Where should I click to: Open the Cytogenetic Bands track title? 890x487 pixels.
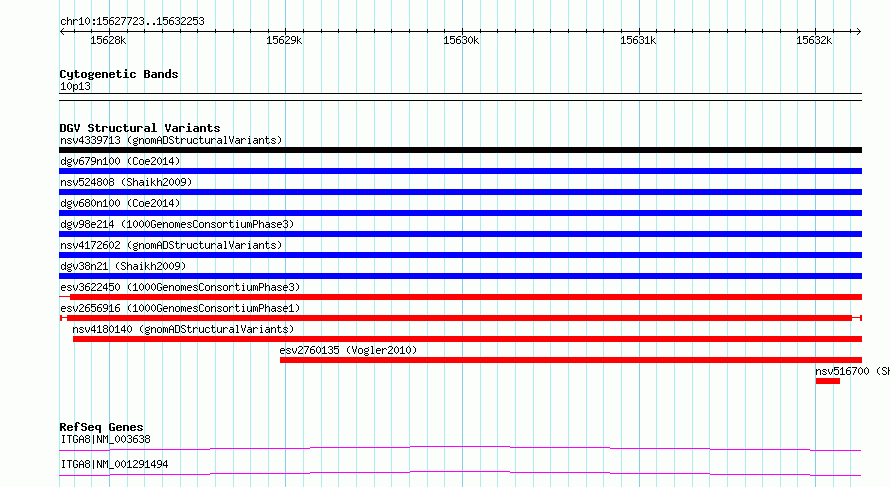119,74
